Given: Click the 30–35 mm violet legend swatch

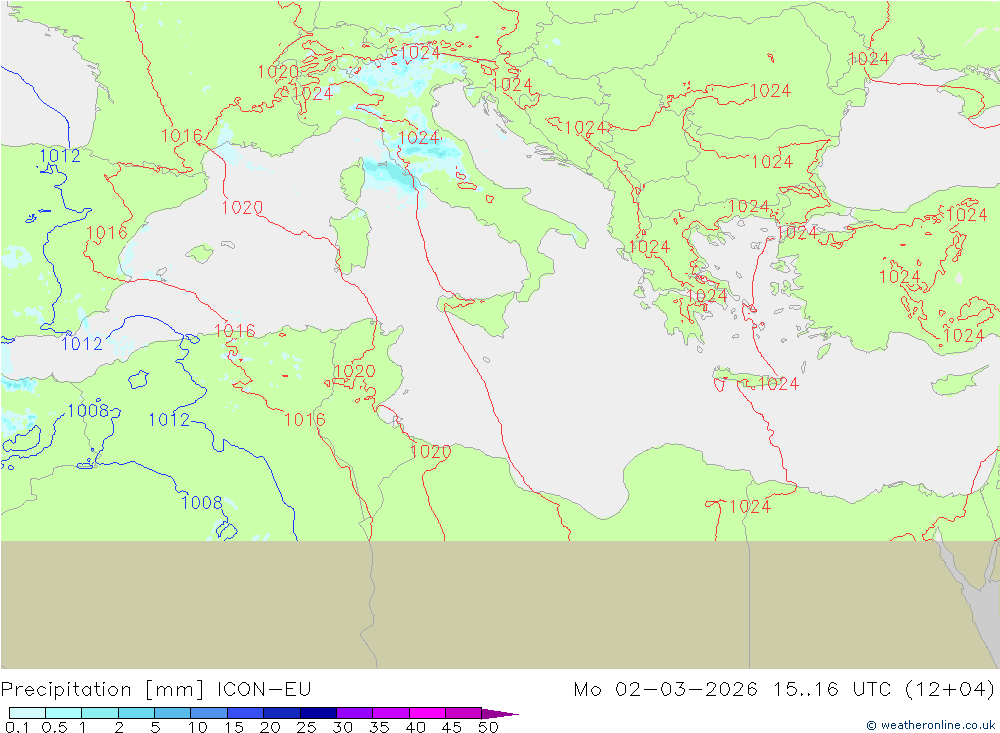Looking at the screenshot, I should tap(355, 713).
